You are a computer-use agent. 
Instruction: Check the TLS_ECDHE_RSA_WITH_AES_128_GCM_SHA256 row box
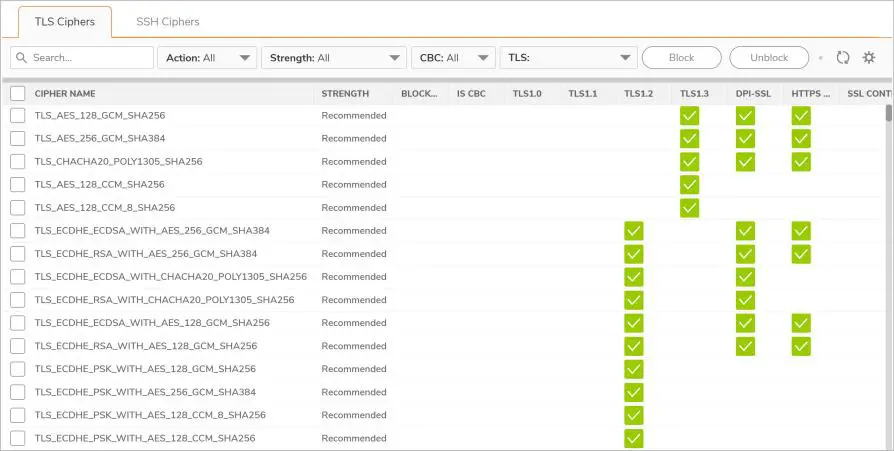pos(18,346)
